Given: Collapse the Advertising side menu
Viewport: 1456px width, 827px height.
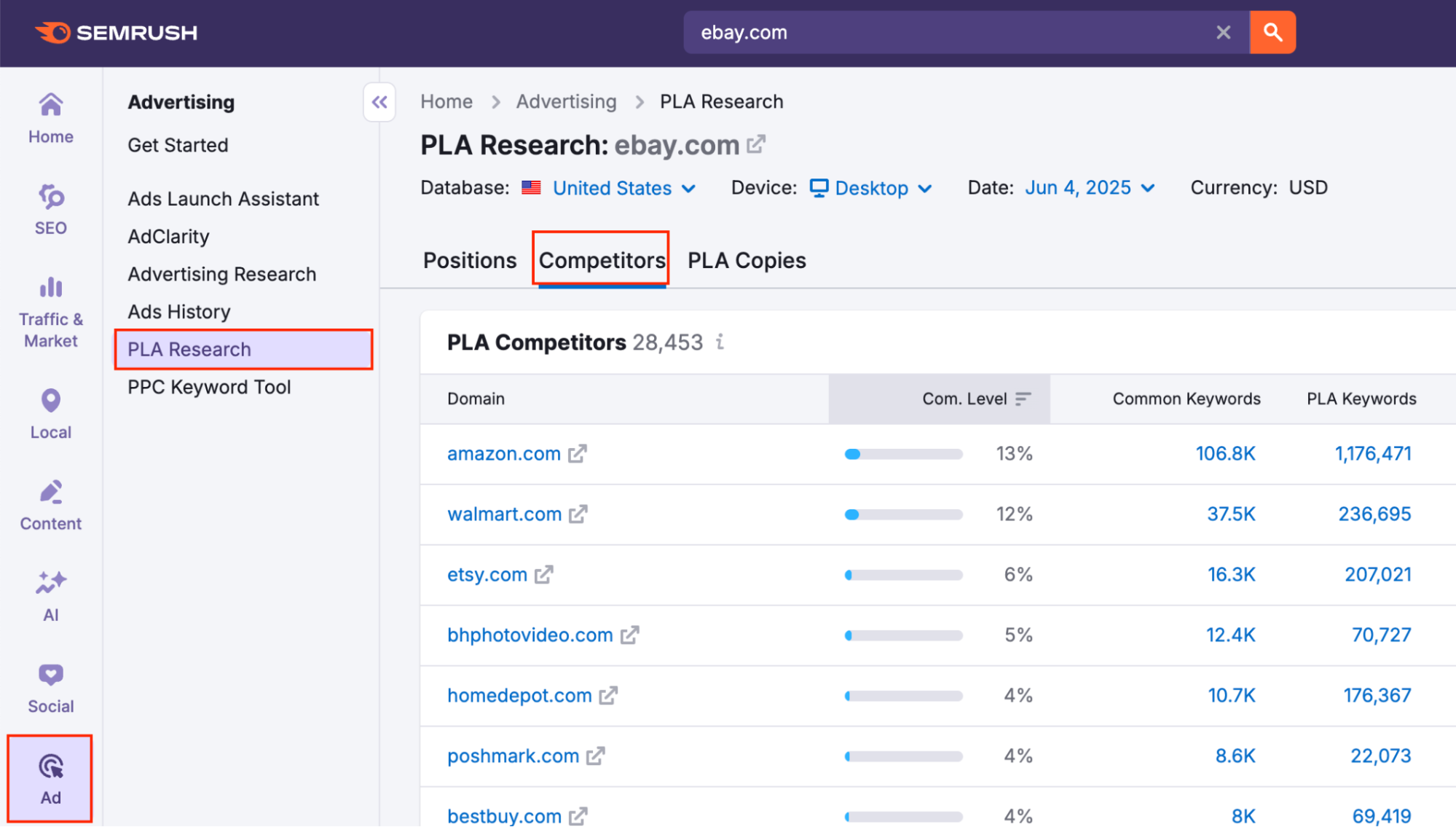Looking at the screenshot, I should coord(379,102).
